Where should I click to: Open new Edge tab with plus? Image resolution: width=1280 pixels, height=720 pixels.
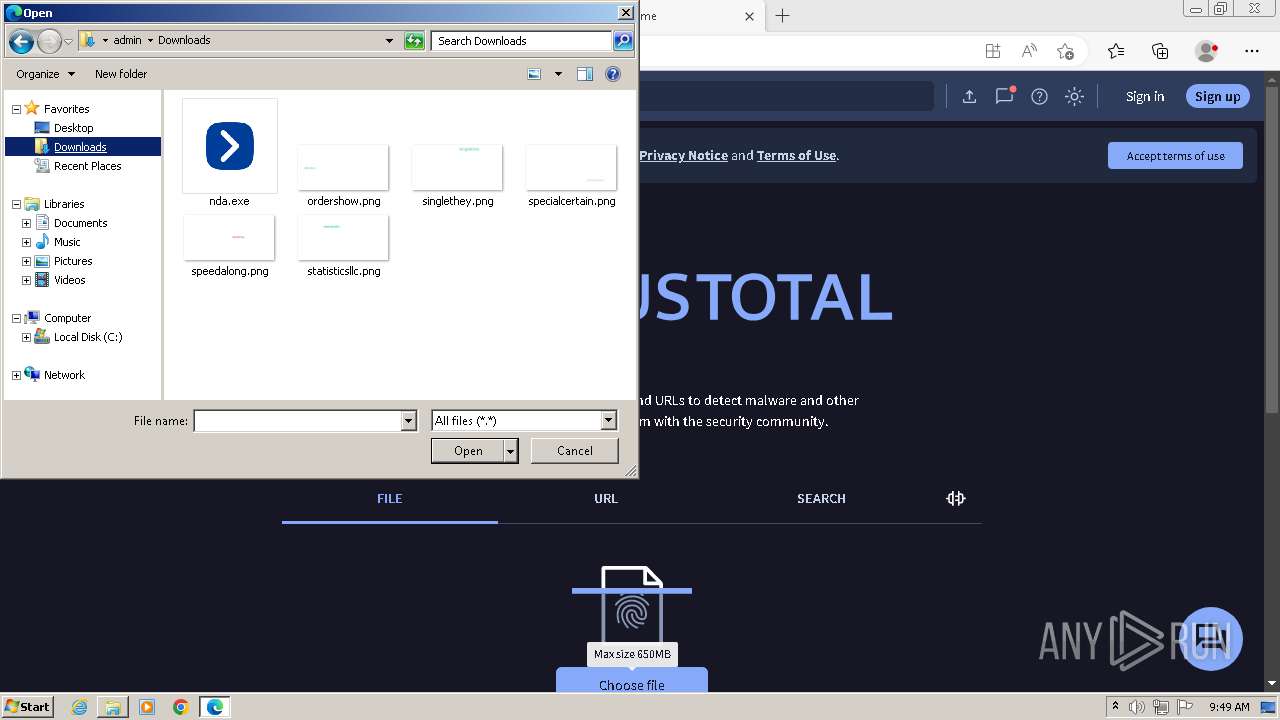[783, 16]
